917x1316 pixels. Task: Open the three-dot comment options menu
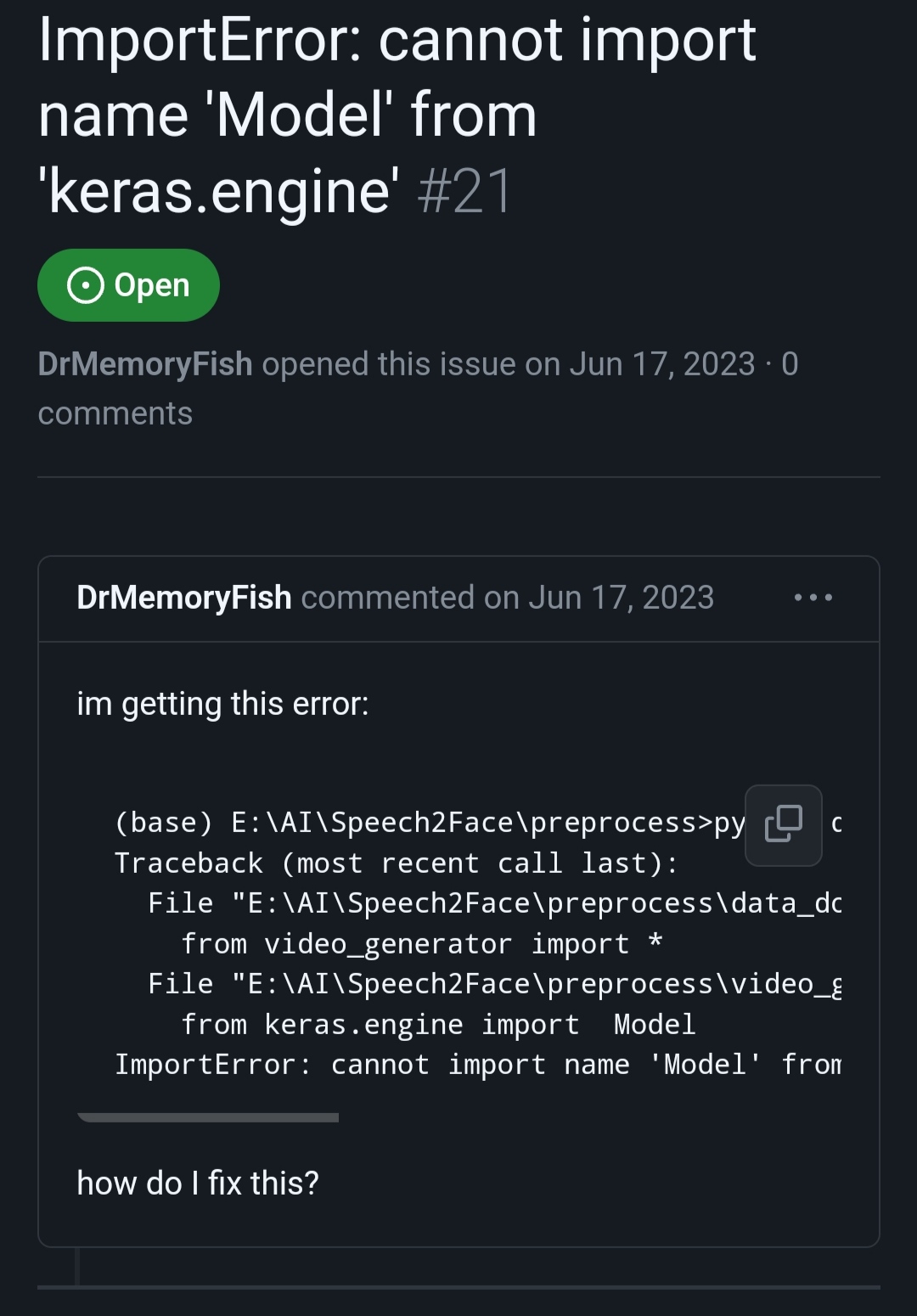[813, 598]
